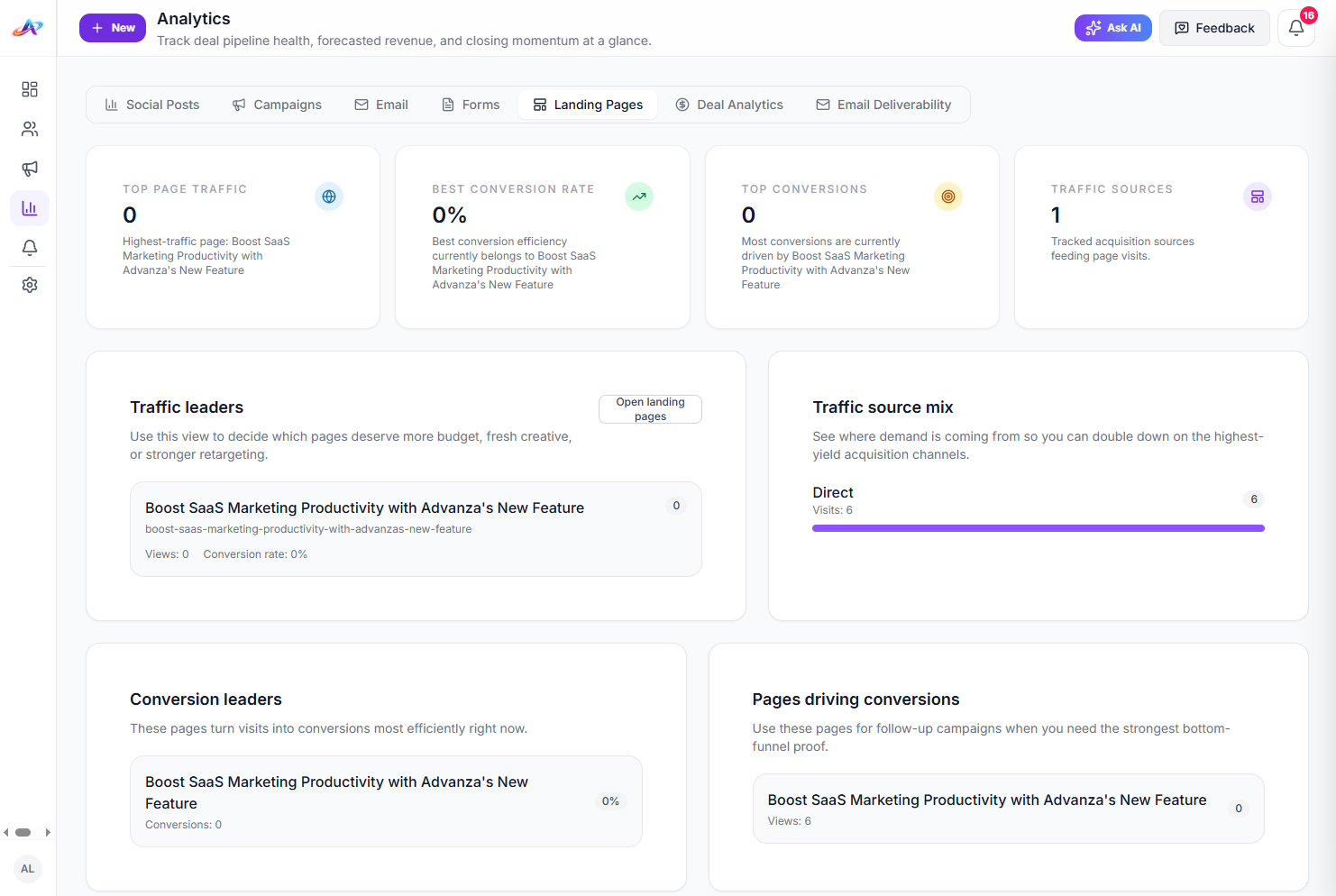Switch to the Email Deliverability tab
The width and height of the screenshot is (1336, 896).
pos(883,105)
